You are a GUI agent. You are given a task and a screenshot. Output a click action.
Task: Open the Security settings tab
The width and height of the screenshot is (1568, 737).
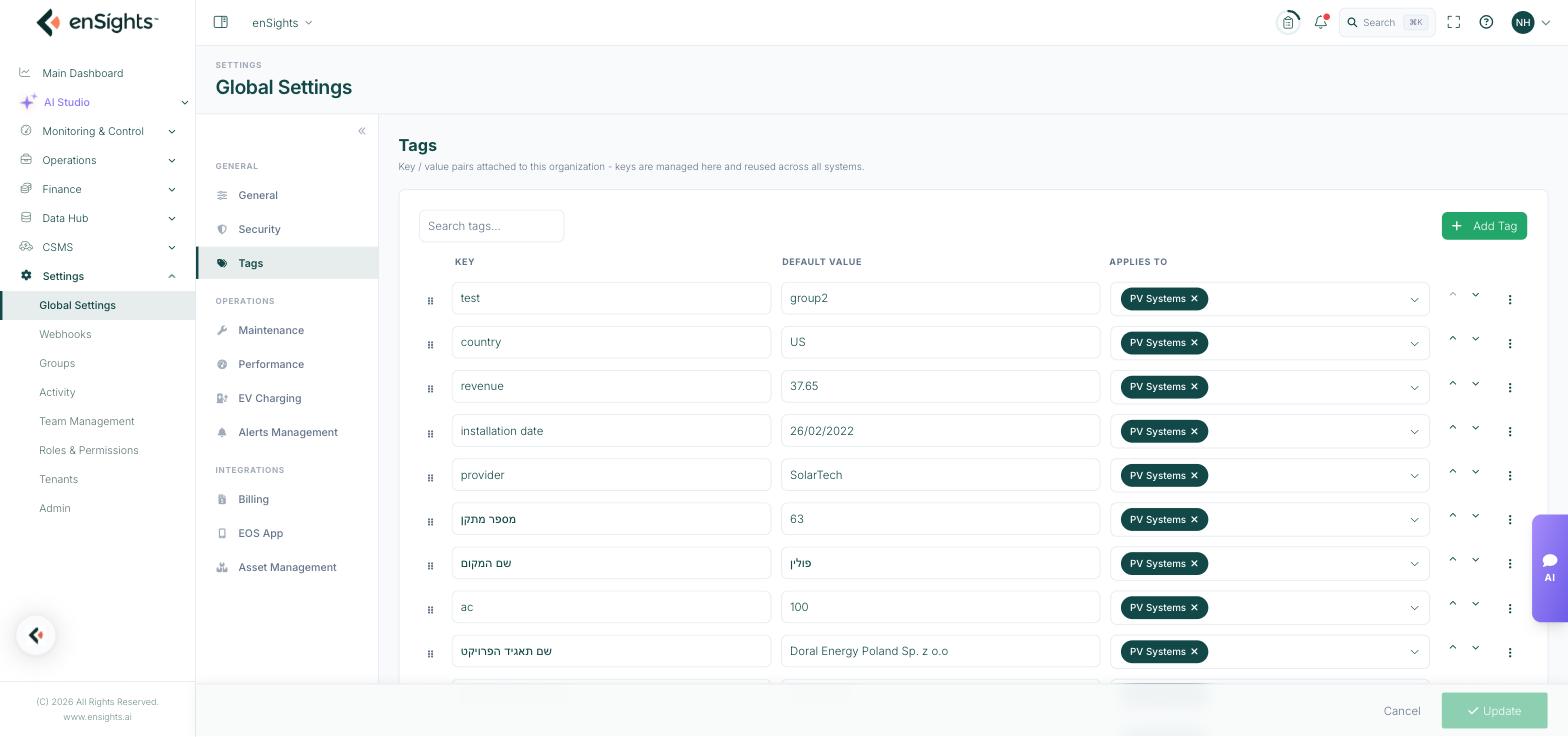[x=287, y=229]
